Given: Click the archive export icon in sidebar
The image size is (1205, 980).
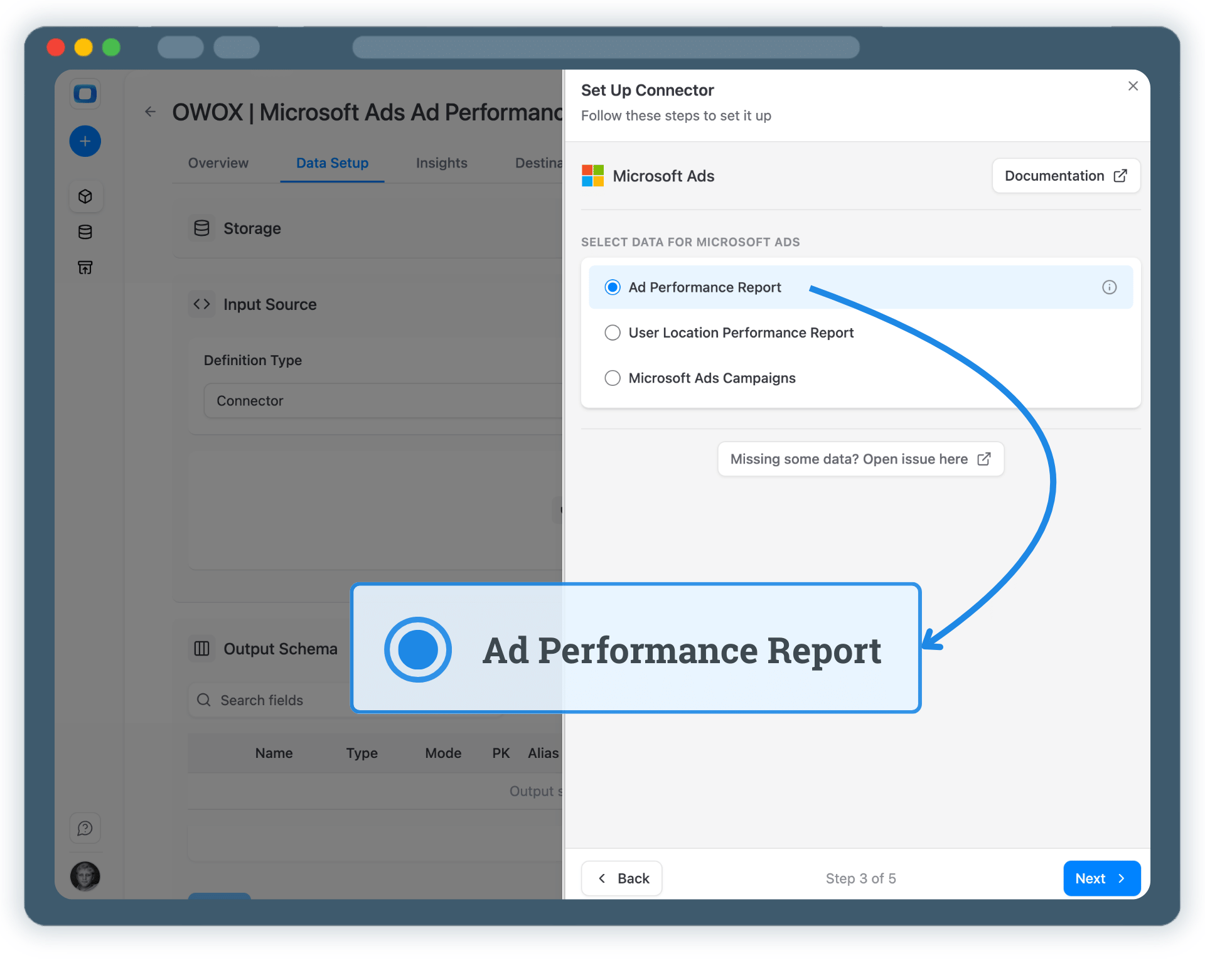Looking at the screenshot, I should click(x=85, y=267).
